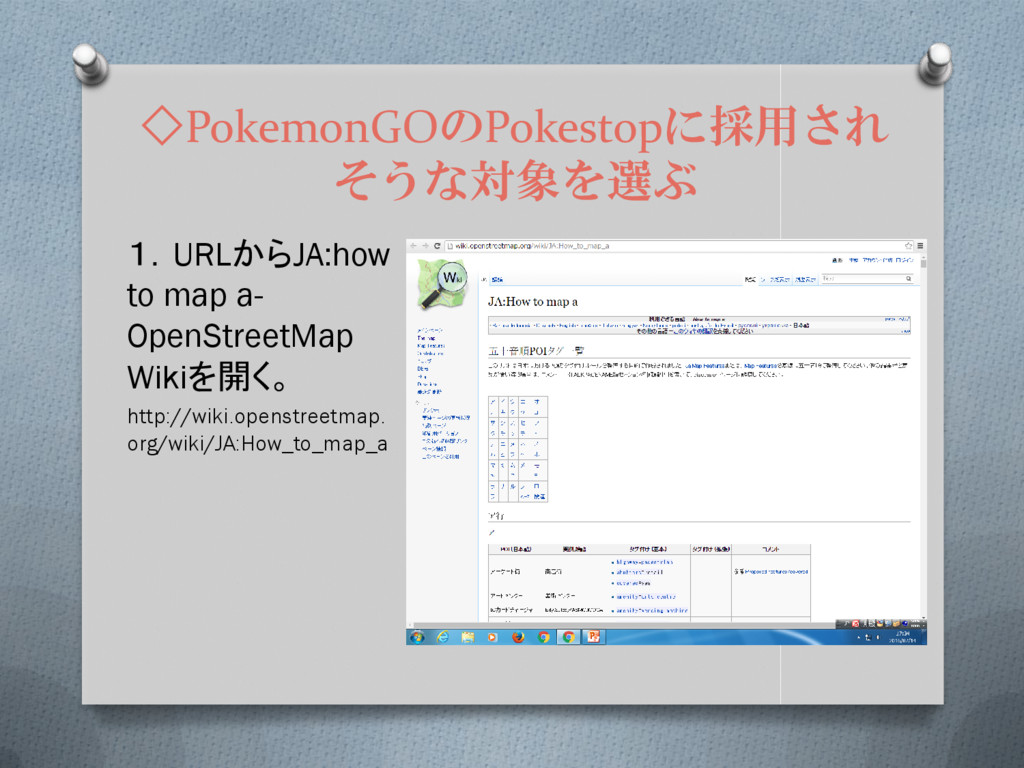Bookmark the page with the star icon

[908, 246]
